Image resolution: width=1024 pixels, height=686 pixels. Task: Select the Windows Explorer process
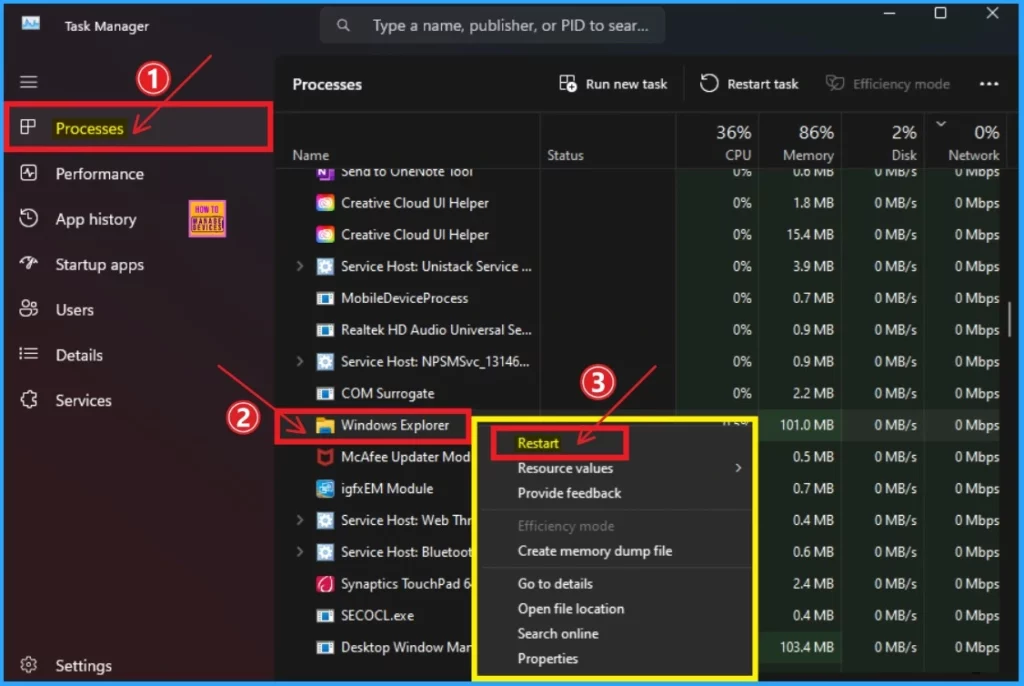click(394, 425)
